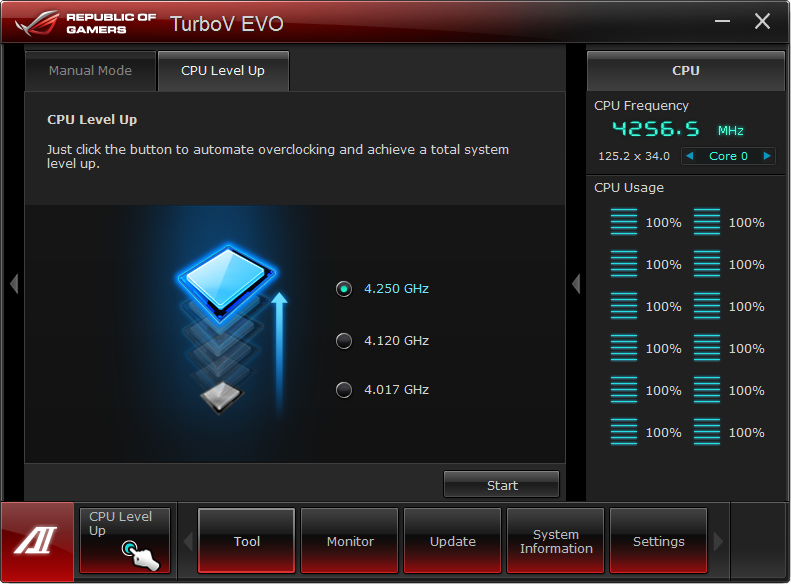The height and width of the screenshot is (584, 791).
Task: Click the CPU Level Up shortcut tile
Action: [x=125, y=540]
